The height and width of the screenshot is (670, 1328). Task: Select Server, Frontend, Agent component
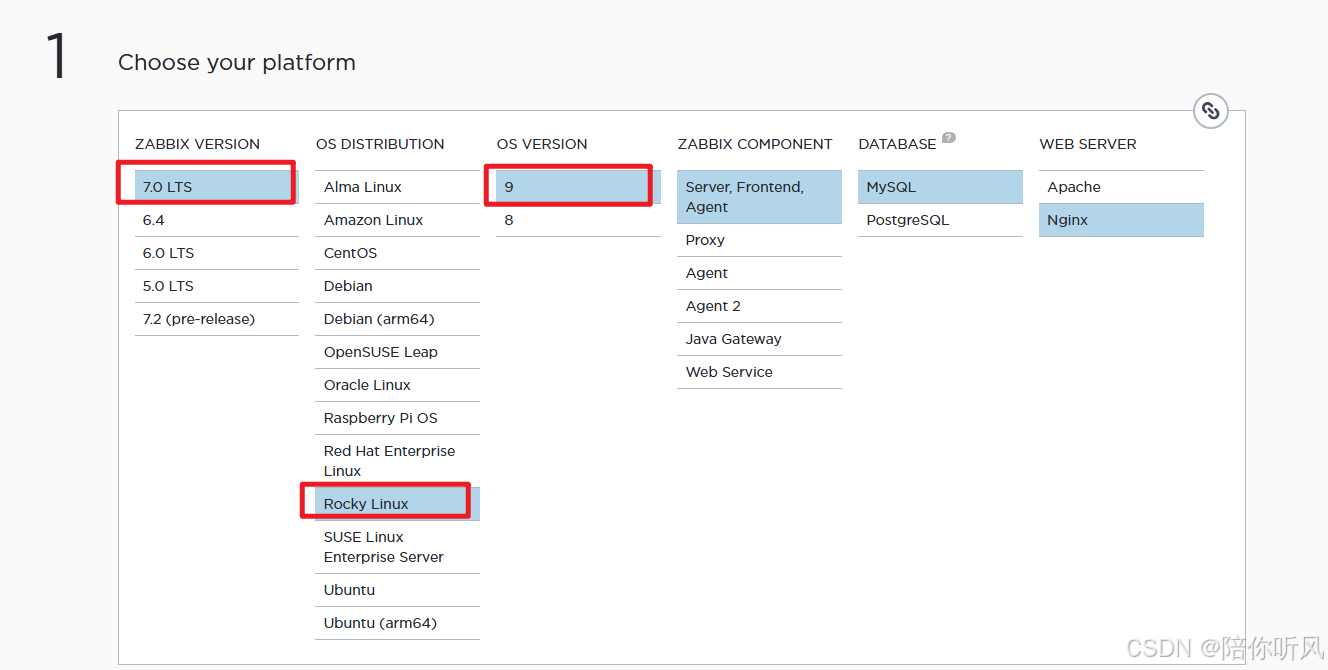[760, 197]
